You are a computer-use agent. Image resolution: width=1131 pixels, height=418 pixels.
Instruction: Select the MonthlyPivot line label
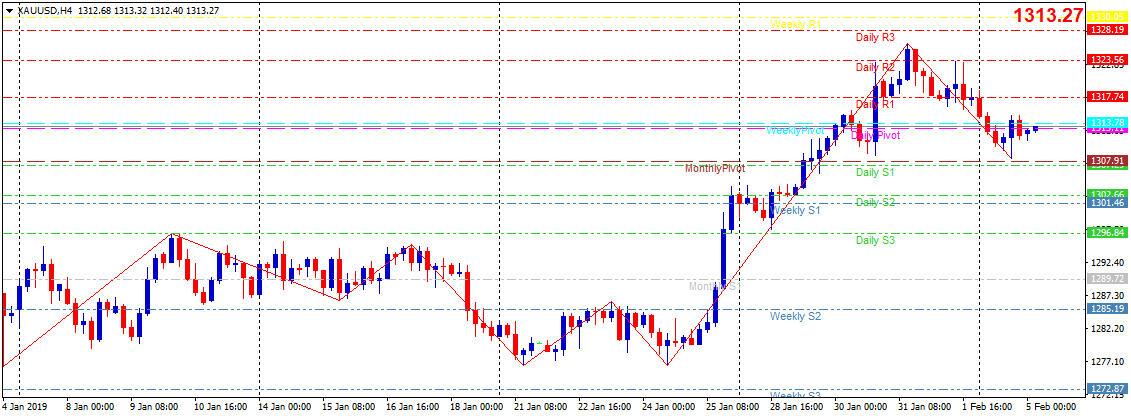point(714,168)
